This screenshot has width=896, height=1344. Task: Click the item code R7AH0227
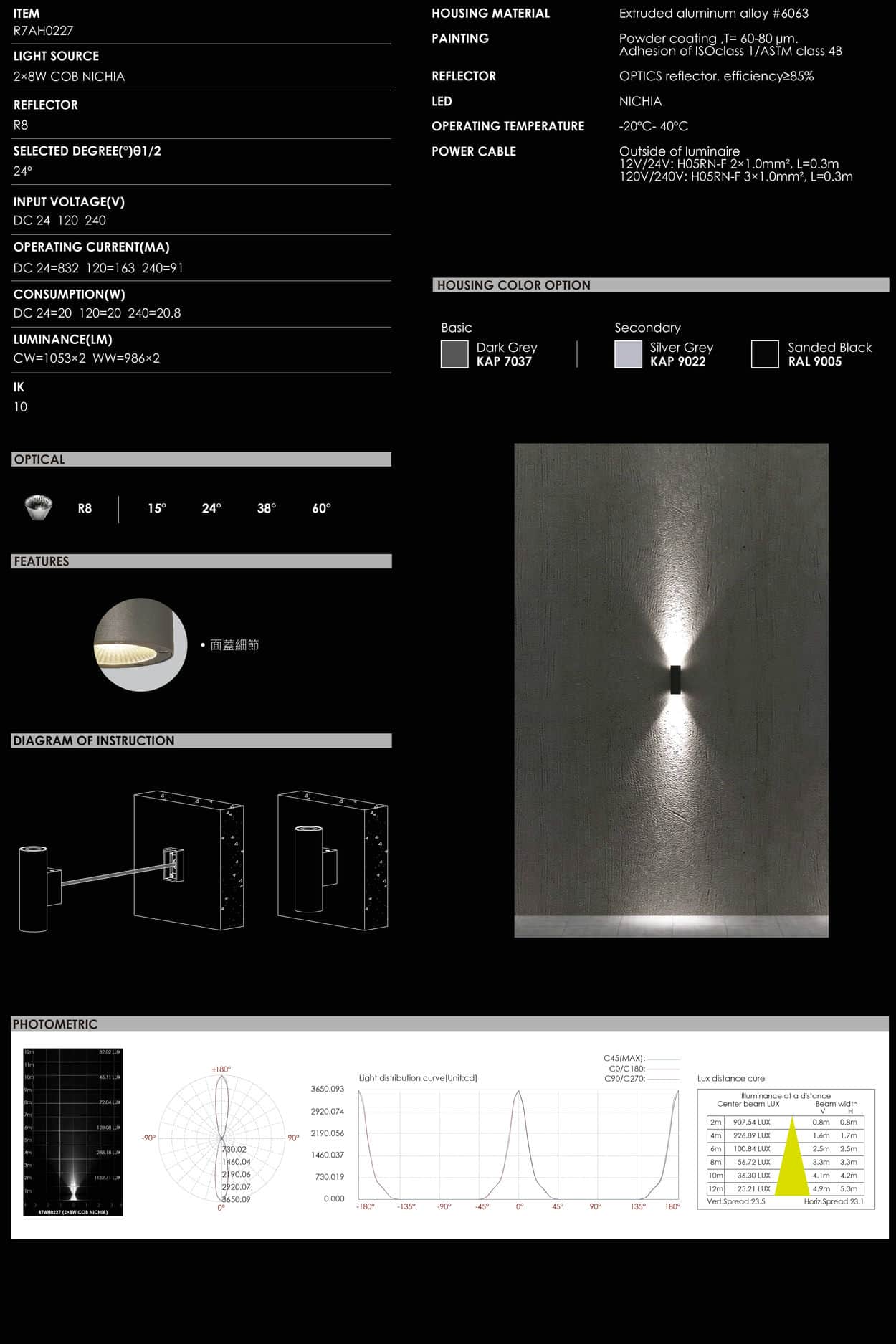coord(43,31)
